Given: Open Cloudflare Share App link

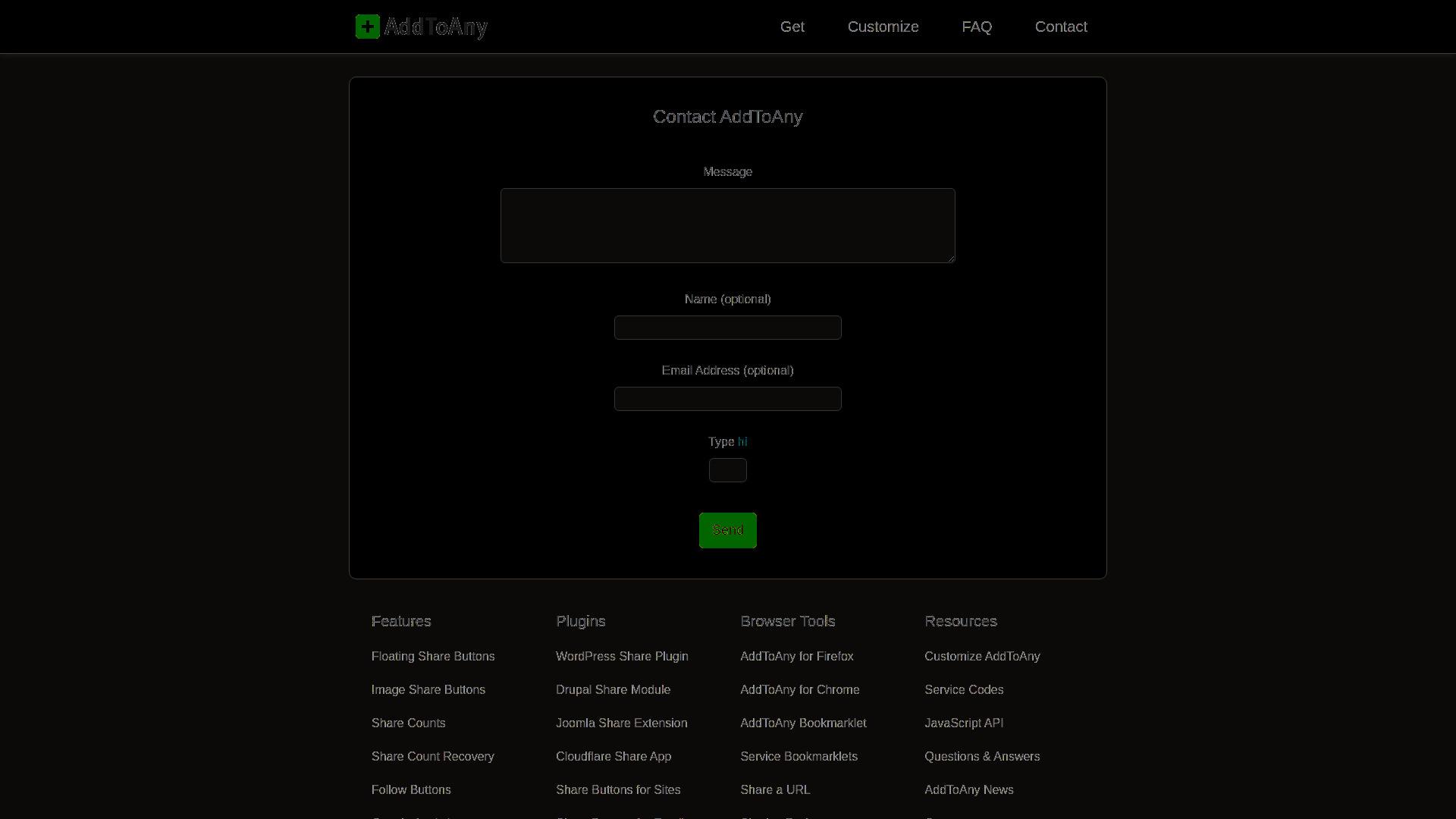Looking at the screenshot, I should (613, 757).
